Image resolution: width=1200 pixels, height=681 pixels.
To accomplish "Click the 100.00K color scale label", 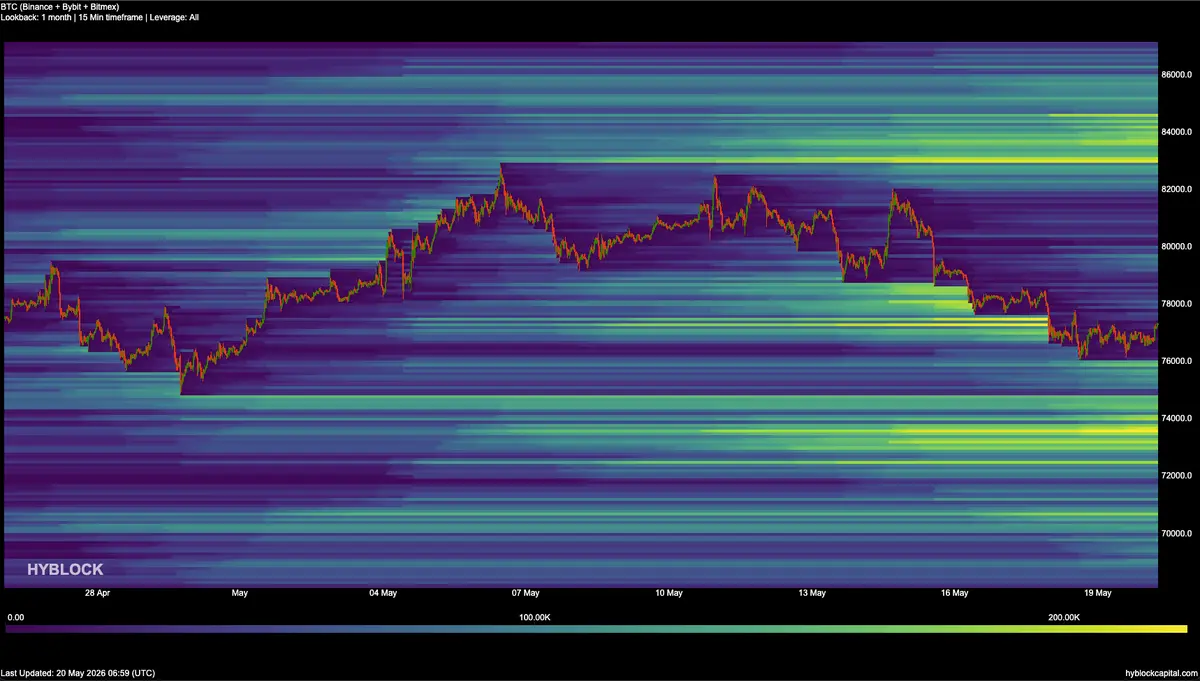I will (x=535, y=618).
